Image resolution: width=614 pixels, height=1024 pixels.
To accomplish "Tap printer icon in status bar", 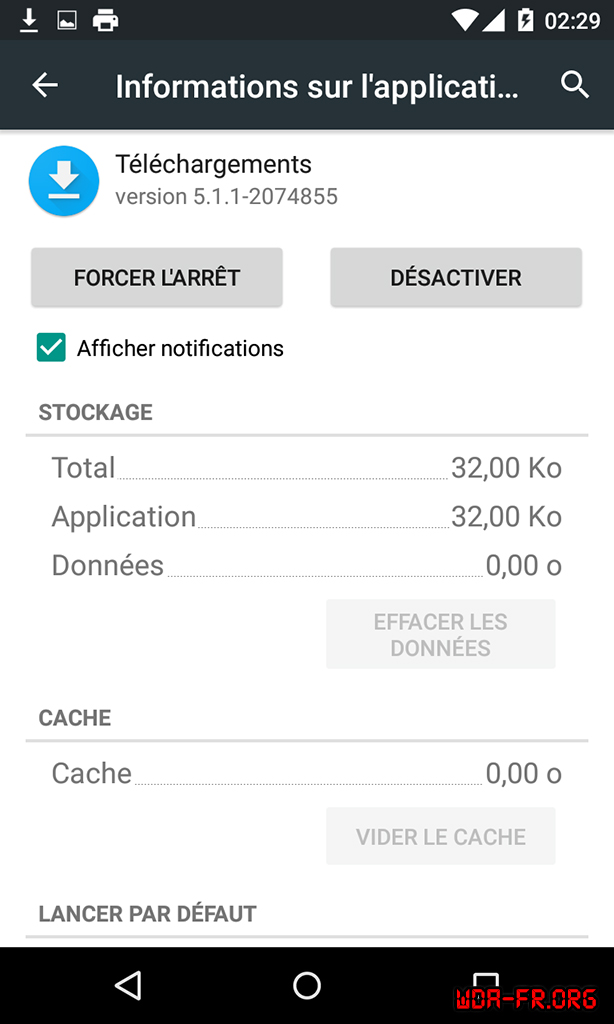I will (105, 19).
